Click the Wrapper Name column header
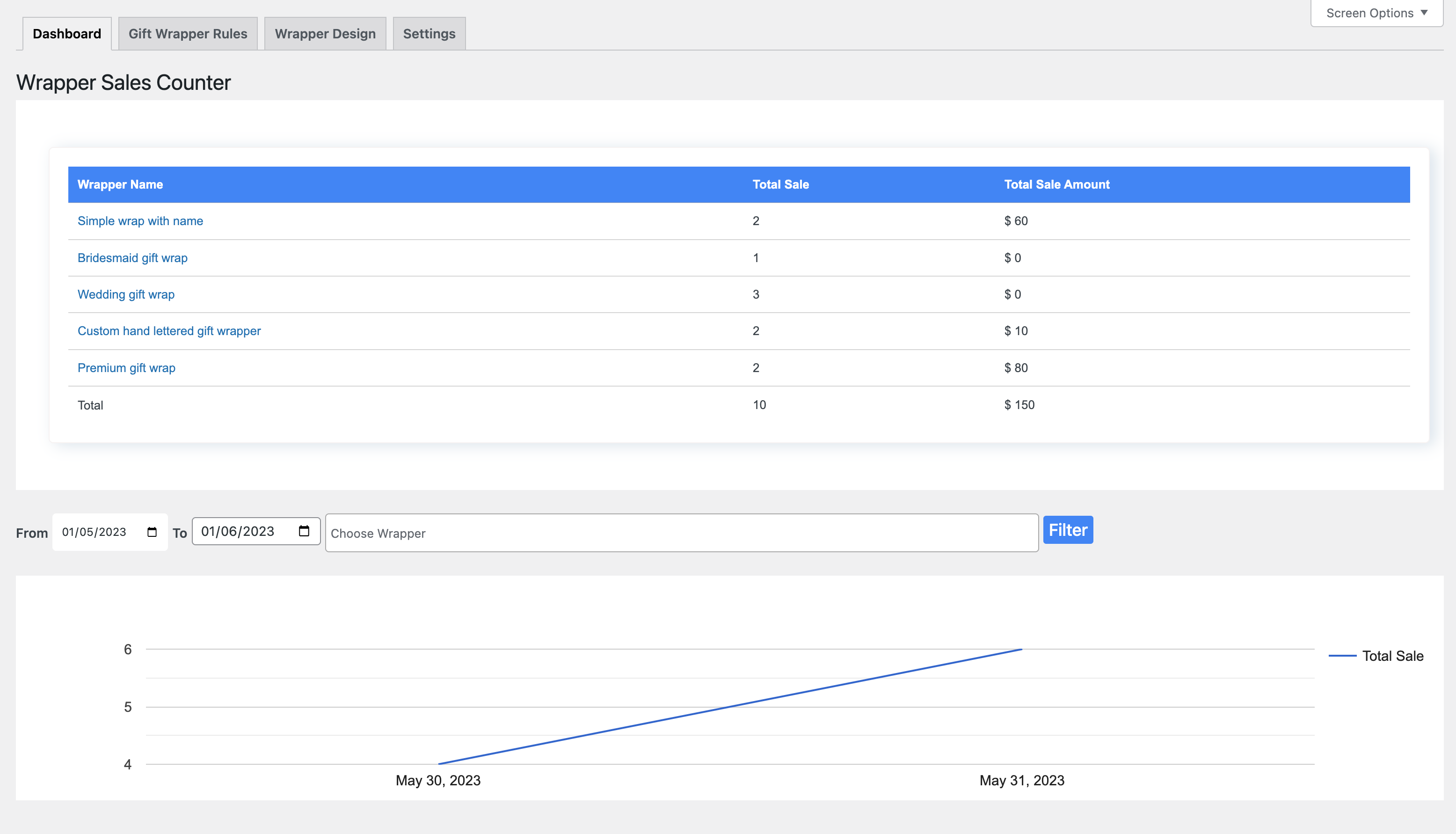The height and width of the screenshot is (834, 1456). point(120,184)
